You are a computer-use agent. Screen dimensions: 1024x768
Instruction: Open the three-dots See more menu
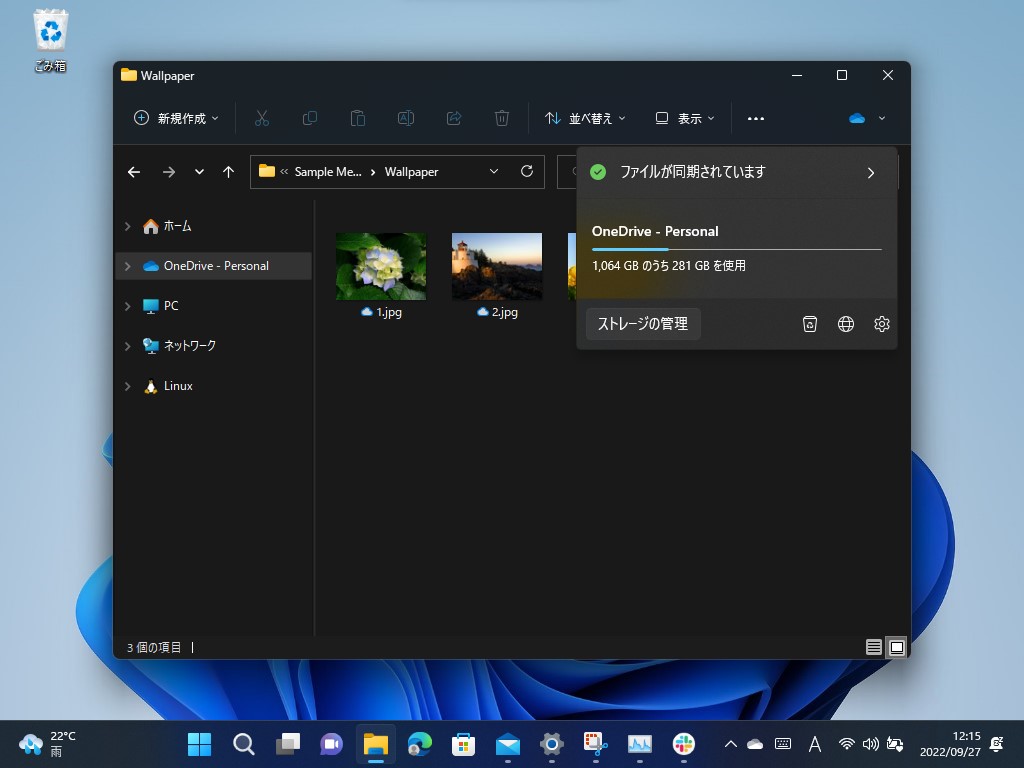(756, 118)
